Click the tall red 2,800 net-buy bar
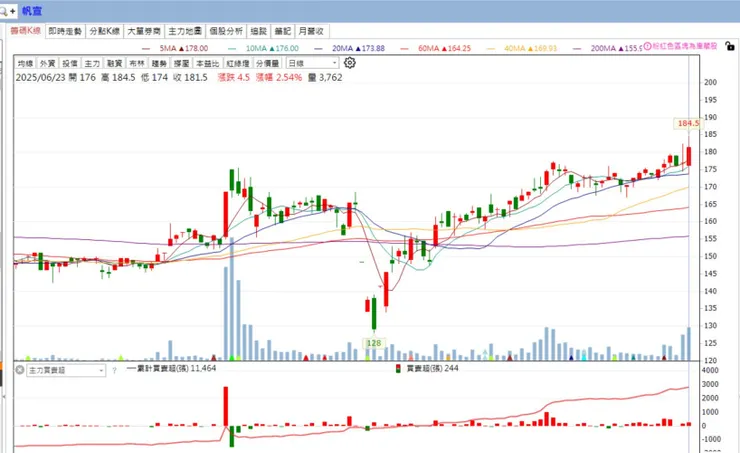The image size is (740, 453). (x=226, y=406)
